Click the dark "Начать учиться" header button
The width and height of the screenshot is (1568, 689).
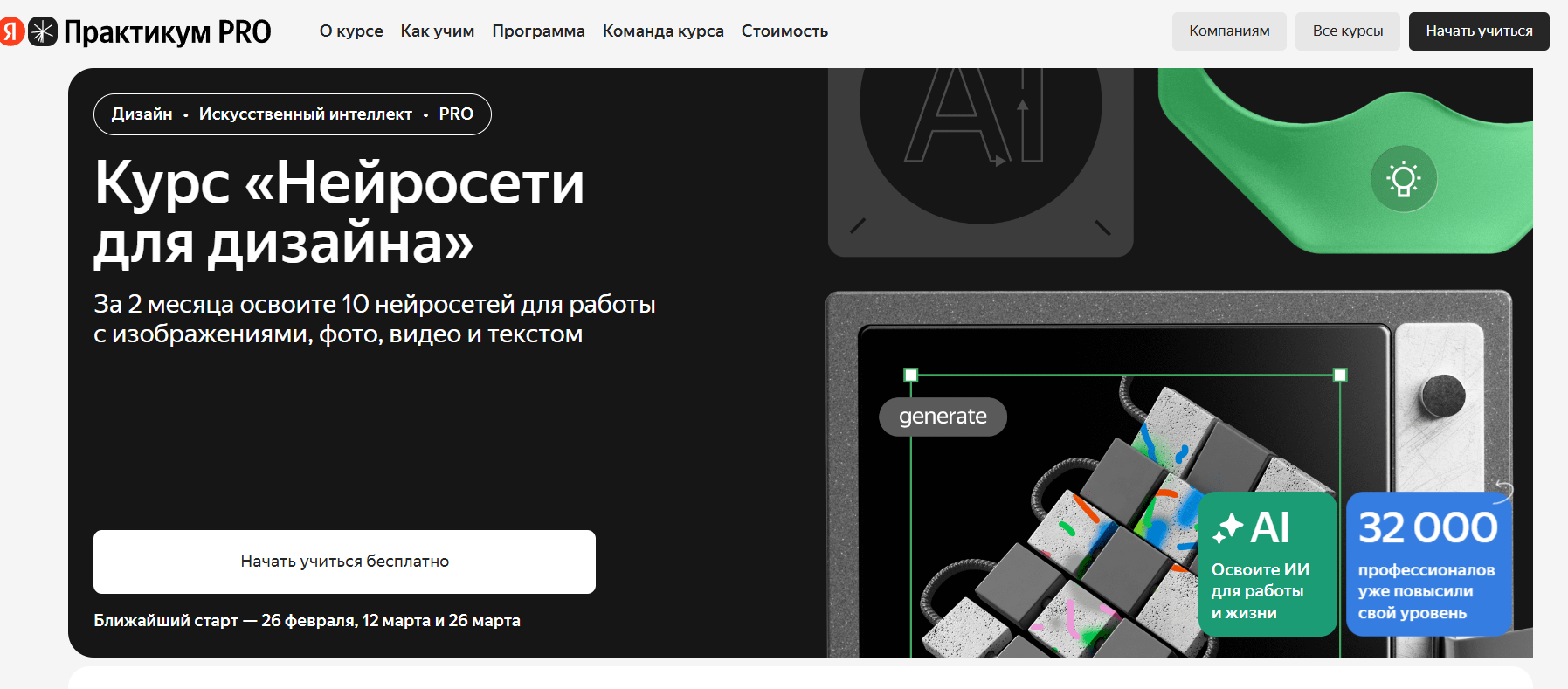(1478, 31)
